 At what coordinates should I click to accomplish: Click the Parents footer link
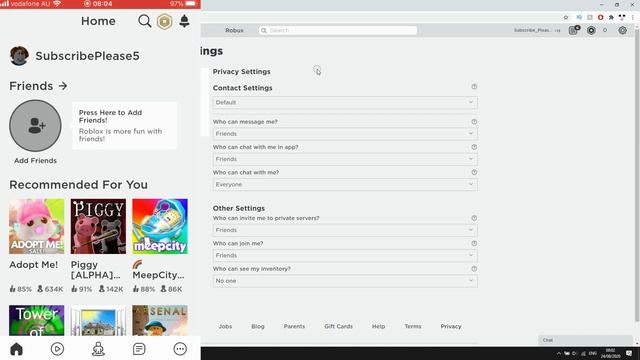pos(294,326)
